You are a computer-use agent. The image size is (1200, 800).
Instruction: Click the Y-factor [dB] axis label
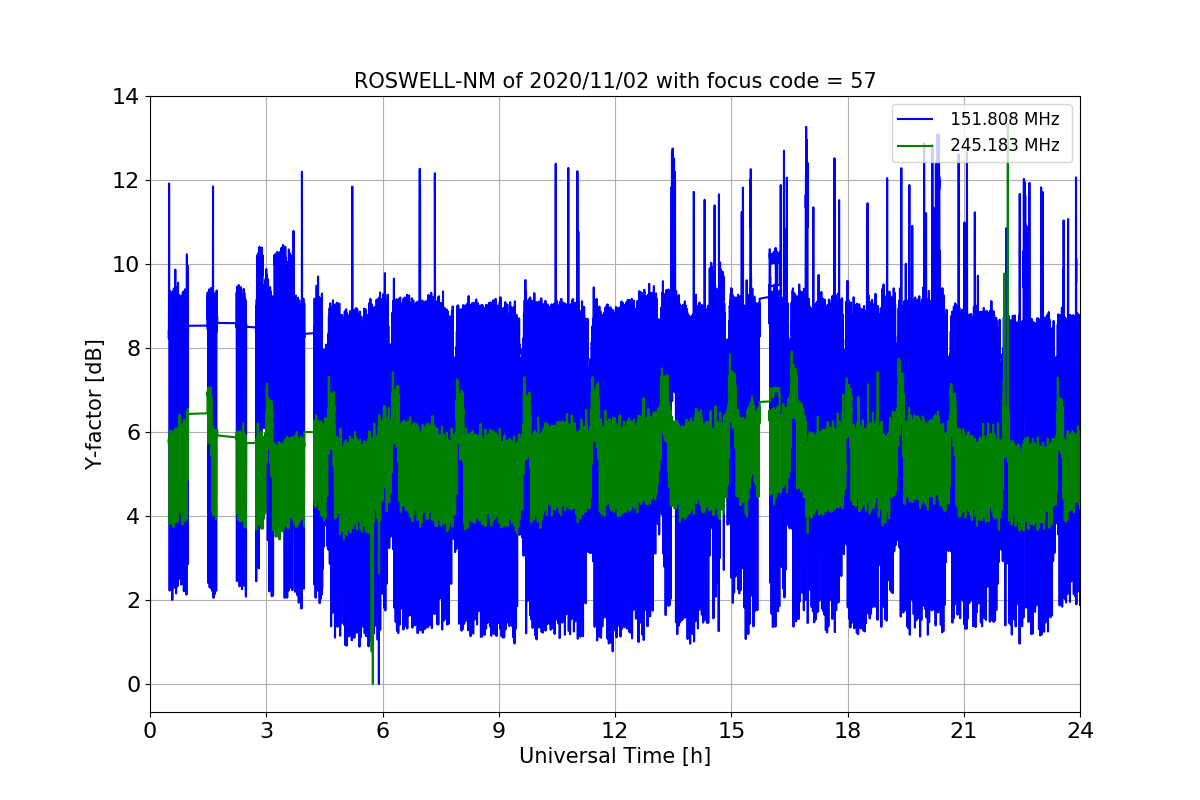(94, 404)
